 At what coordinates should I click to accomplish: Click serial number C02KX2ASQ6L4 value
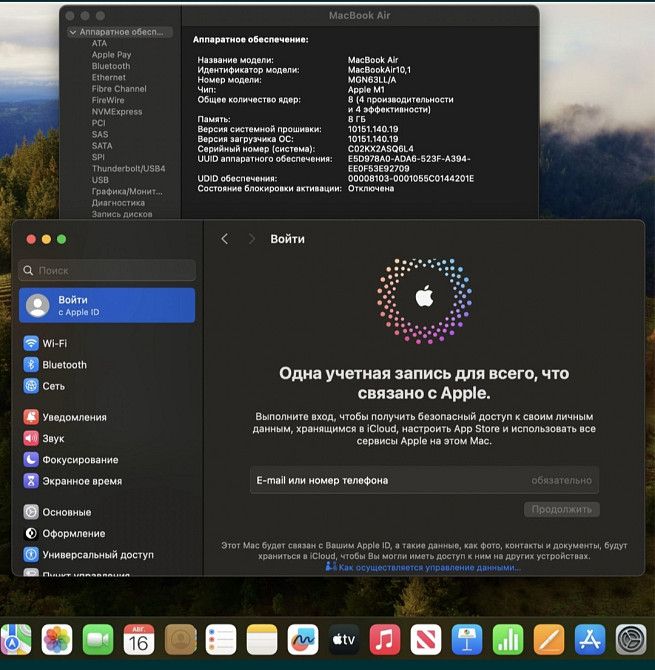(380, 149)
